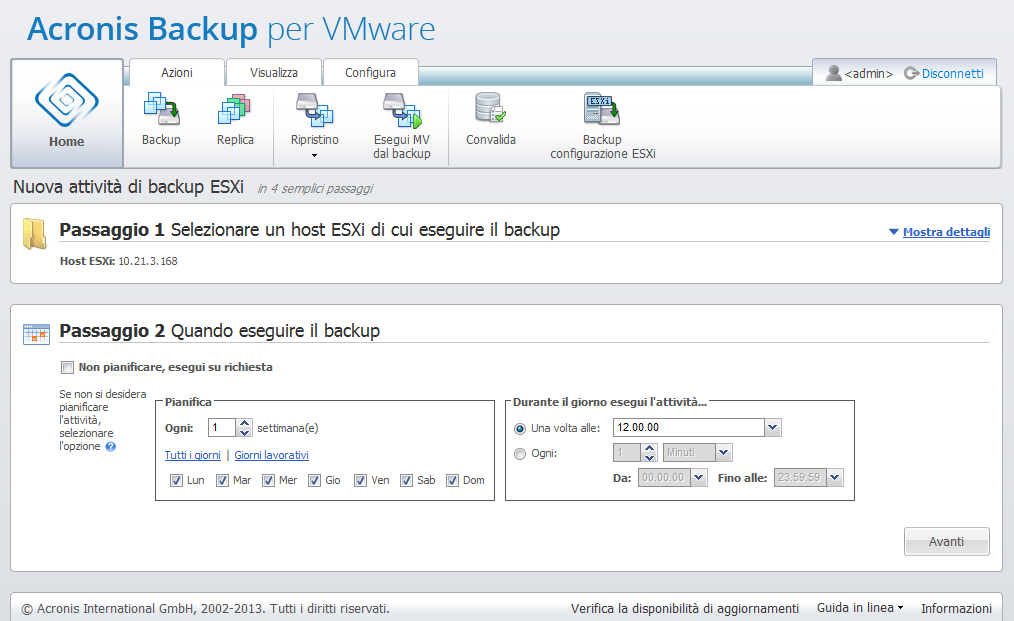Open the Guida in linea menu
Viewport: 1014px width, 621px height.
[x=860, y=607]
